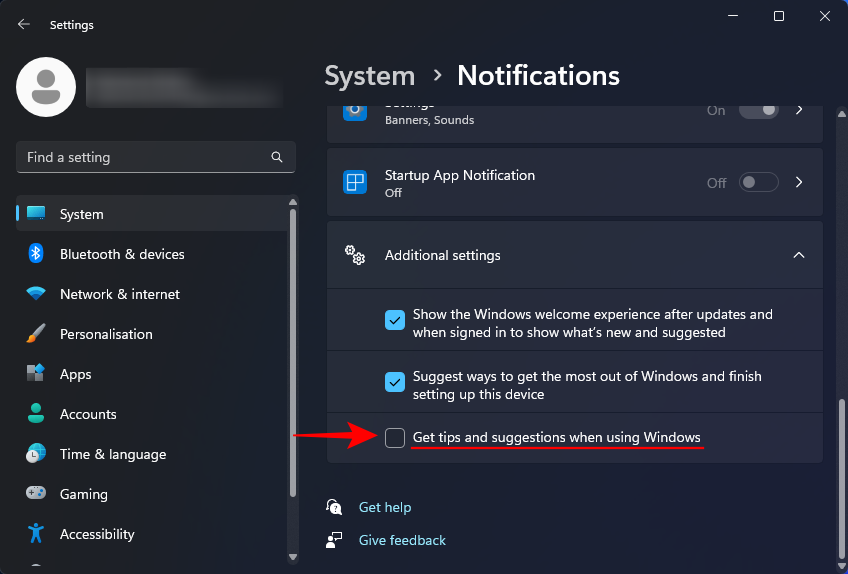Click the Time & language globe icon
Screen dimensions: 848x574
[36, 453]
